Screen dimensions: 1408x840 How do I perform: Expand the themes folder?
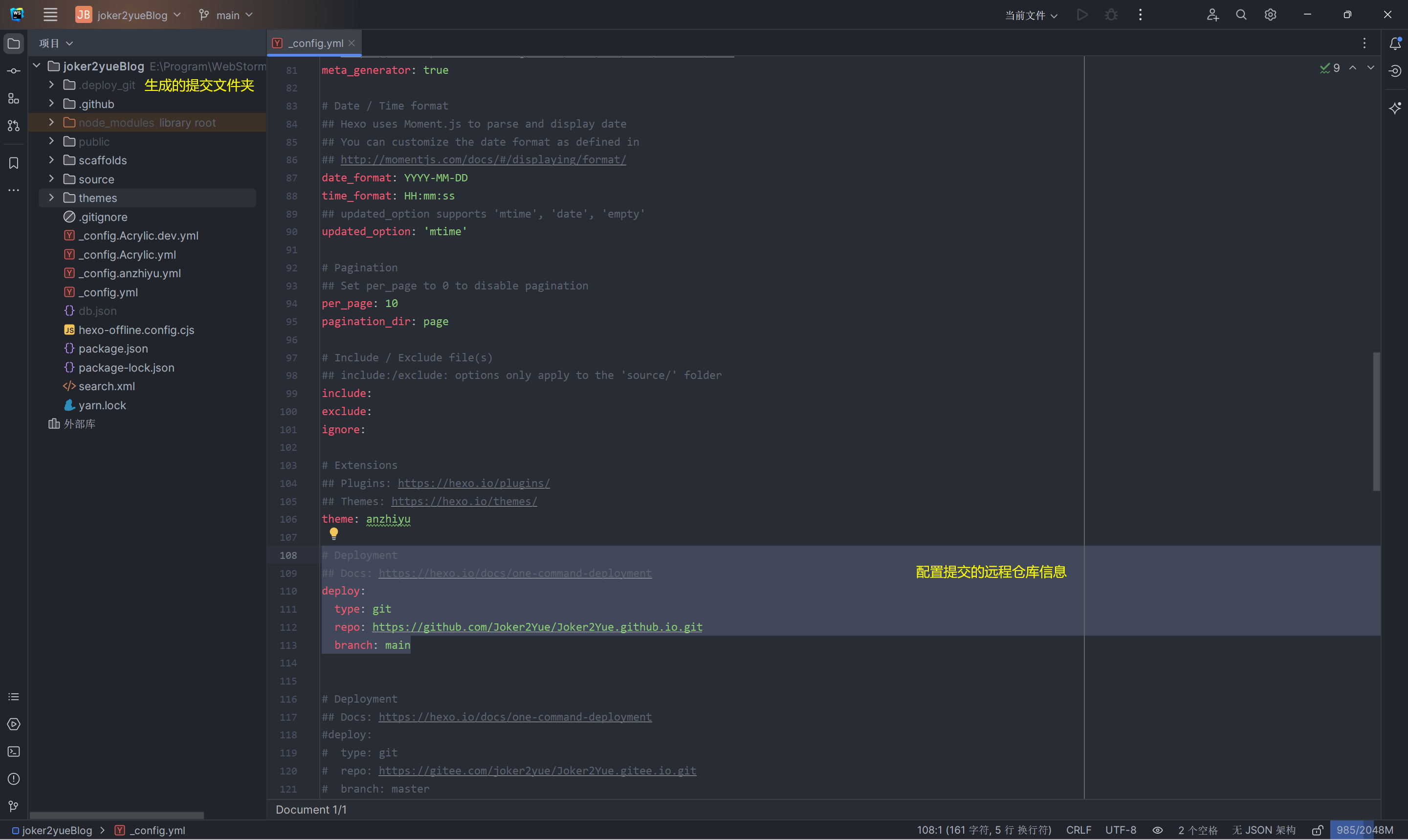[x=51, y=198]
